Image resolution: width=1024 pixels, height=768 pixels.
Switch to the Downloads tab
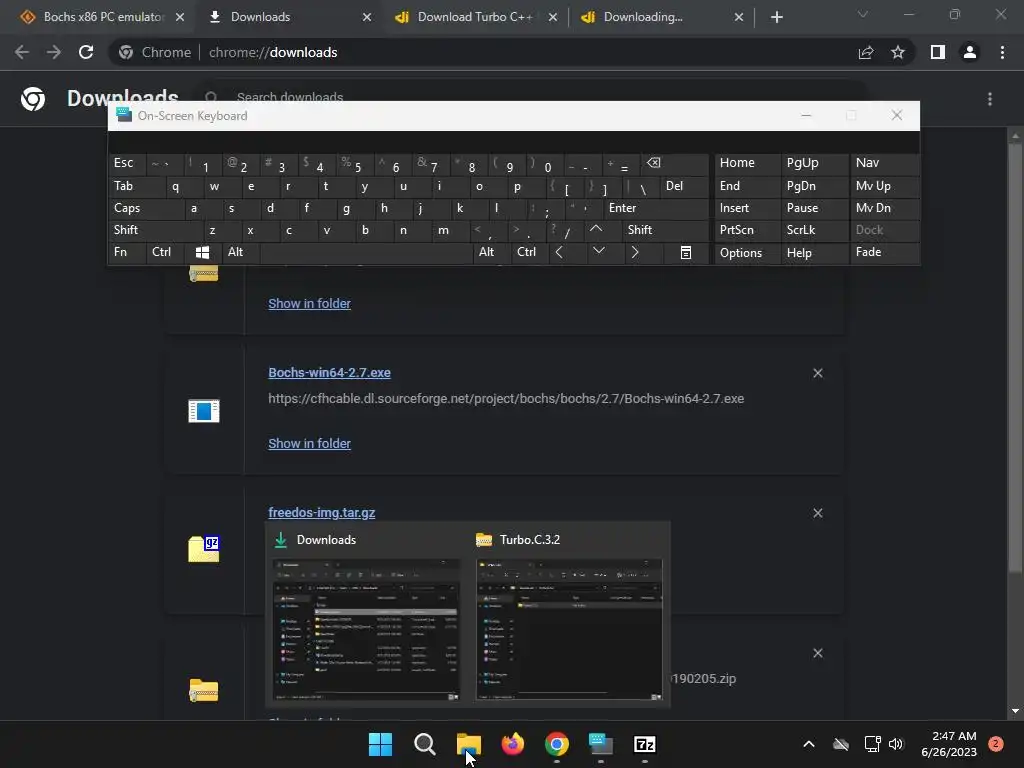click(287, 17)
